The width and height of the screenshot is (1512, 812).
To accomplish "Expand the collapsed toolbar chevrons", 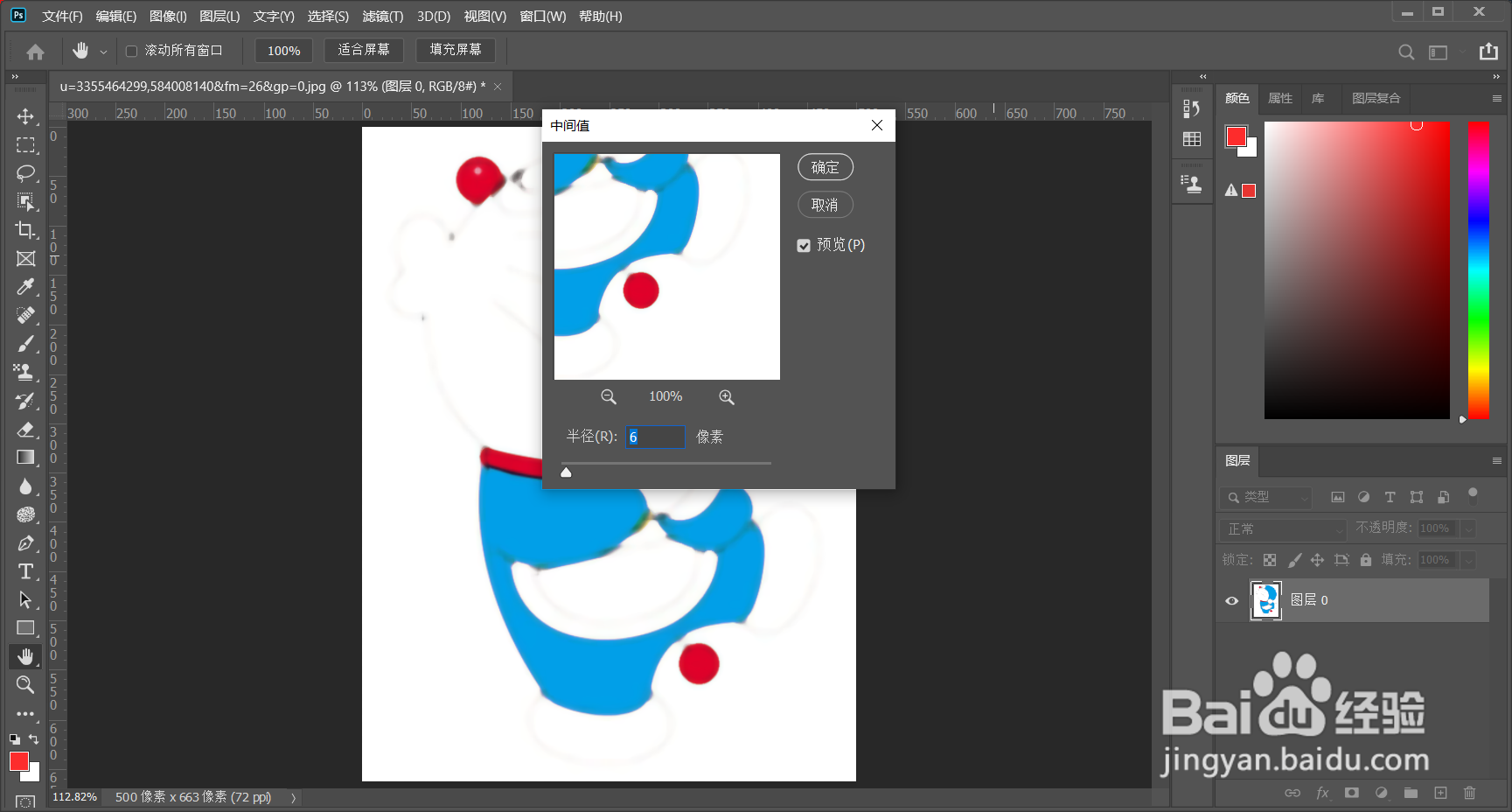I will (15, 77).
